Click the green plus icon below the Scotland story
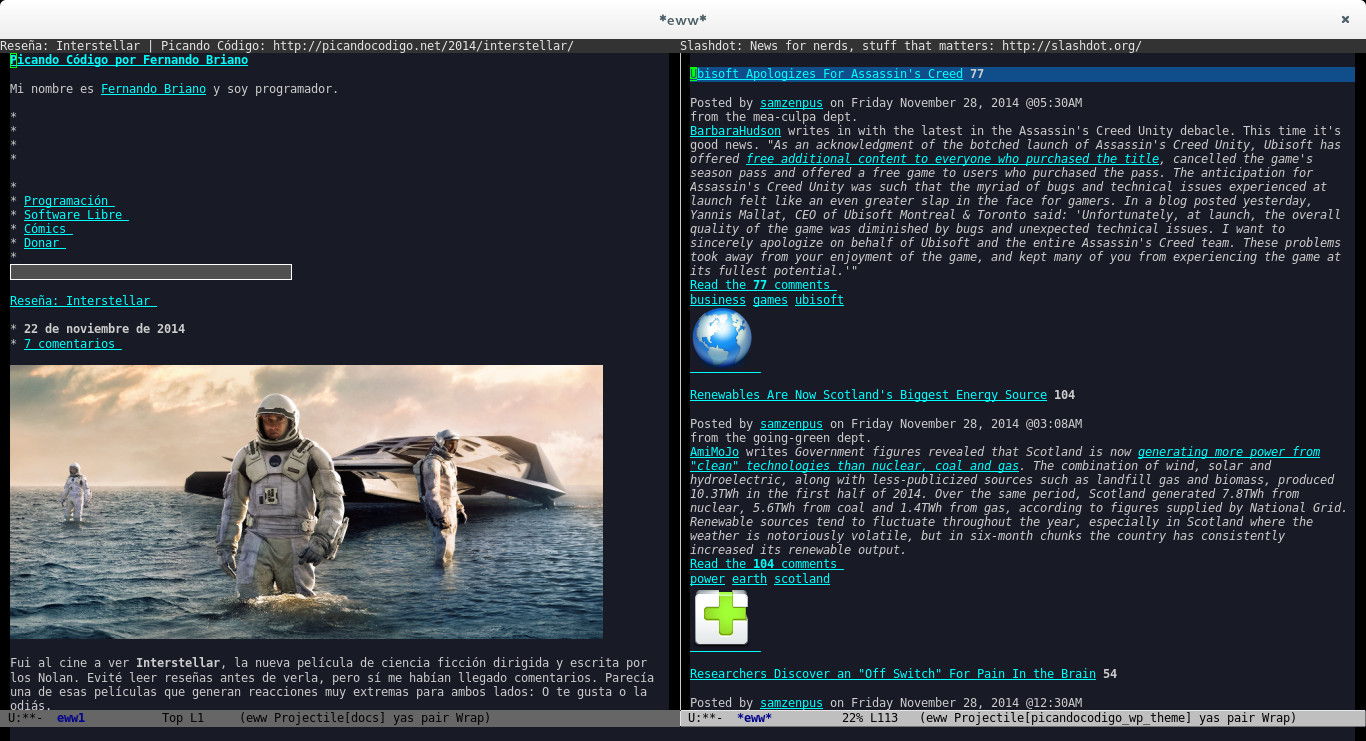This screenshot has height=741, width=1366. pyautogui.click(x=722, y=617)
